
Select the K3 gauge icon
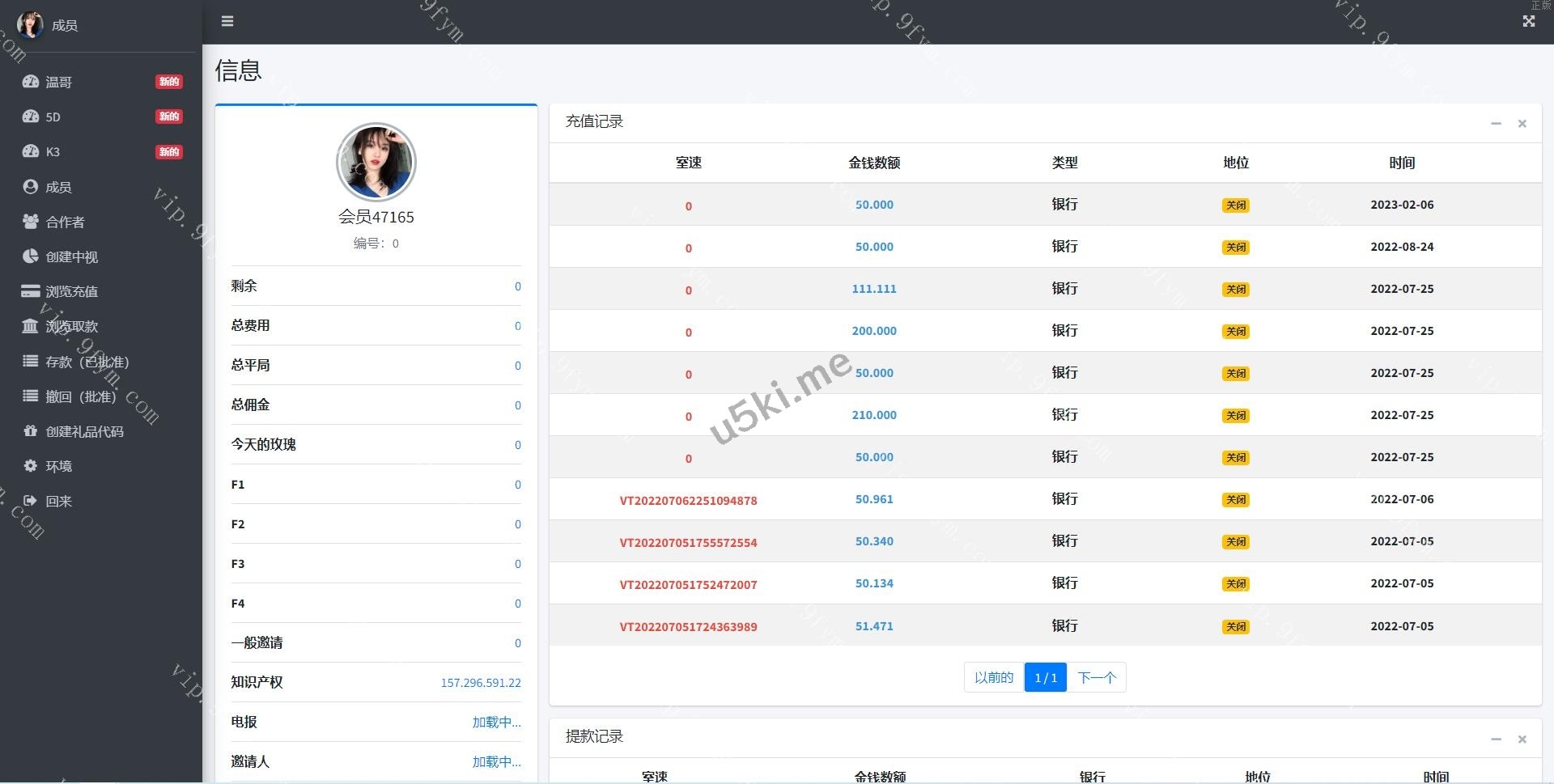point(31,151)
